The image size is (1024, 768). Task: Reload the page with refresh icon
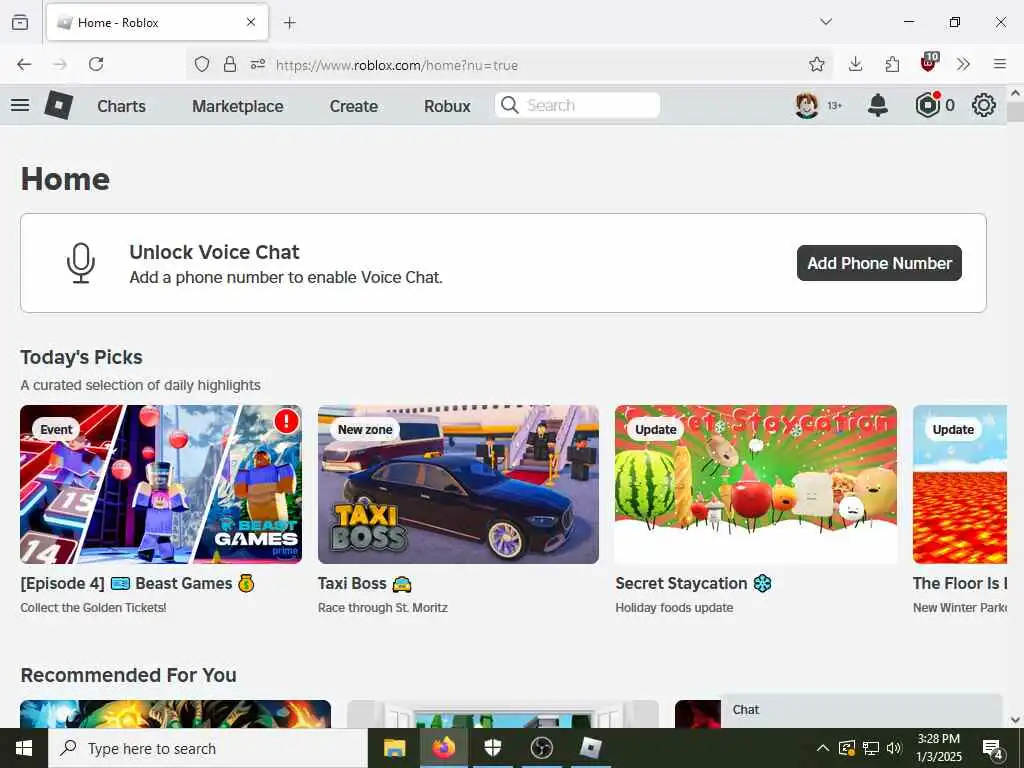pyautogui.click(x=96, y=64)
